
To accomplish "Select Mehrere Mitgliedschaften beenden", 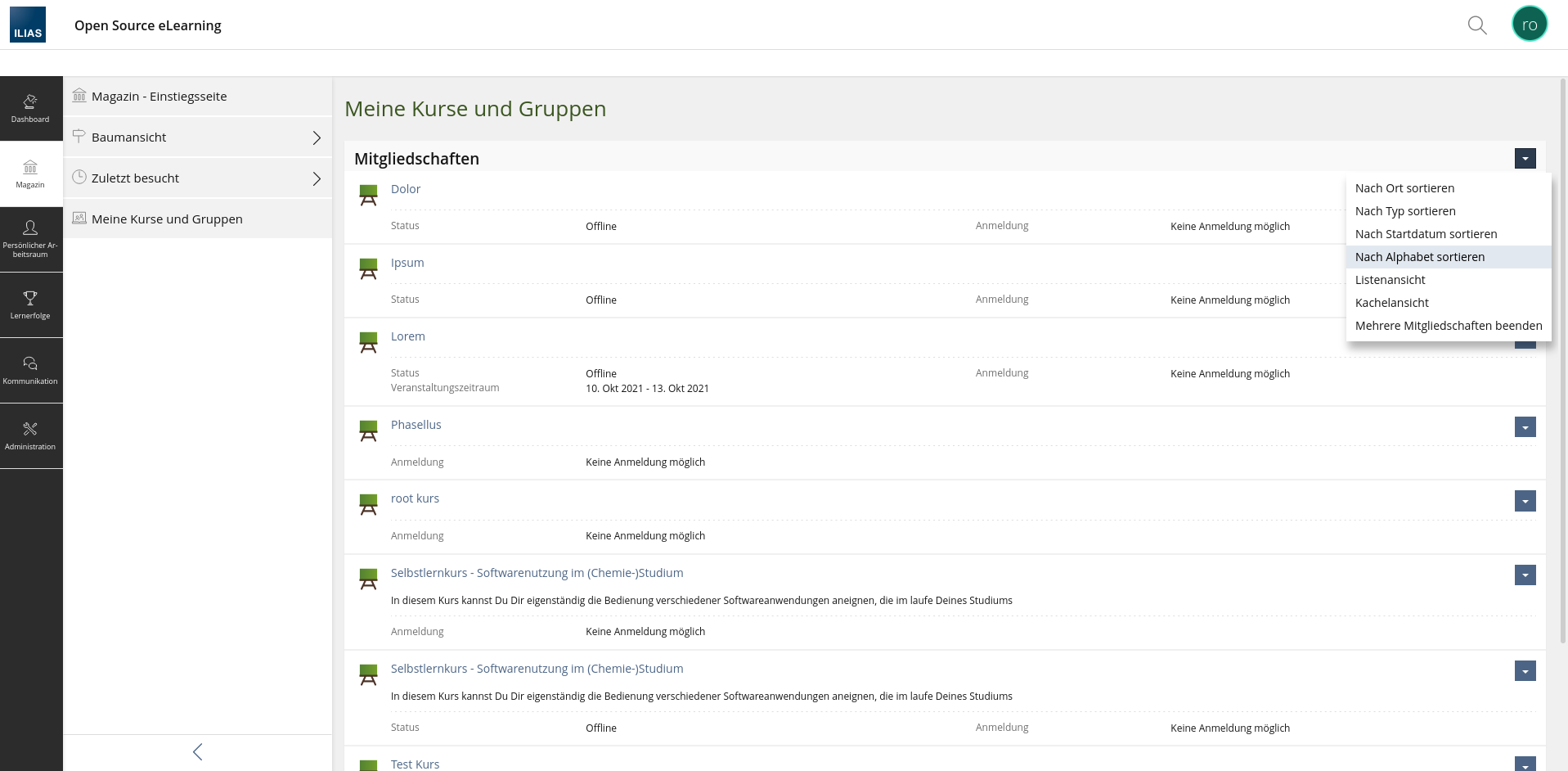I will (1448, 326).
